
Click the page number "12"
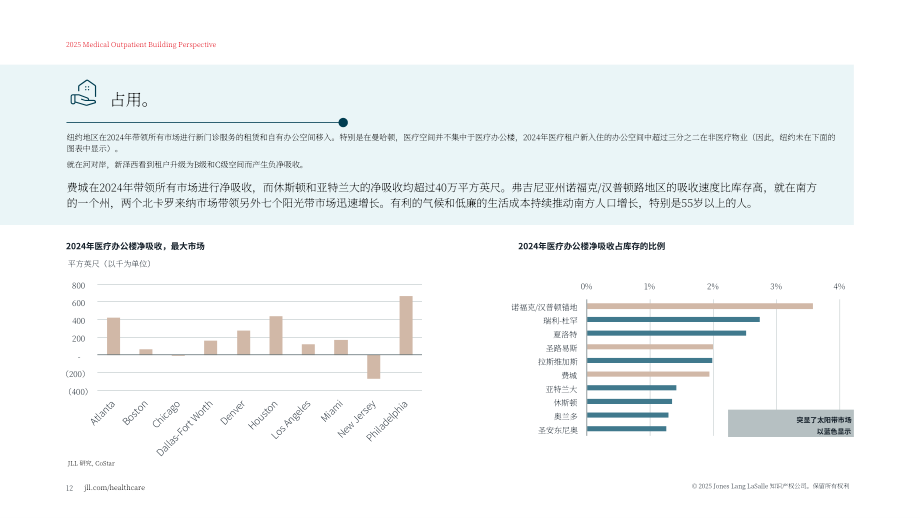[x=69, y=488]
